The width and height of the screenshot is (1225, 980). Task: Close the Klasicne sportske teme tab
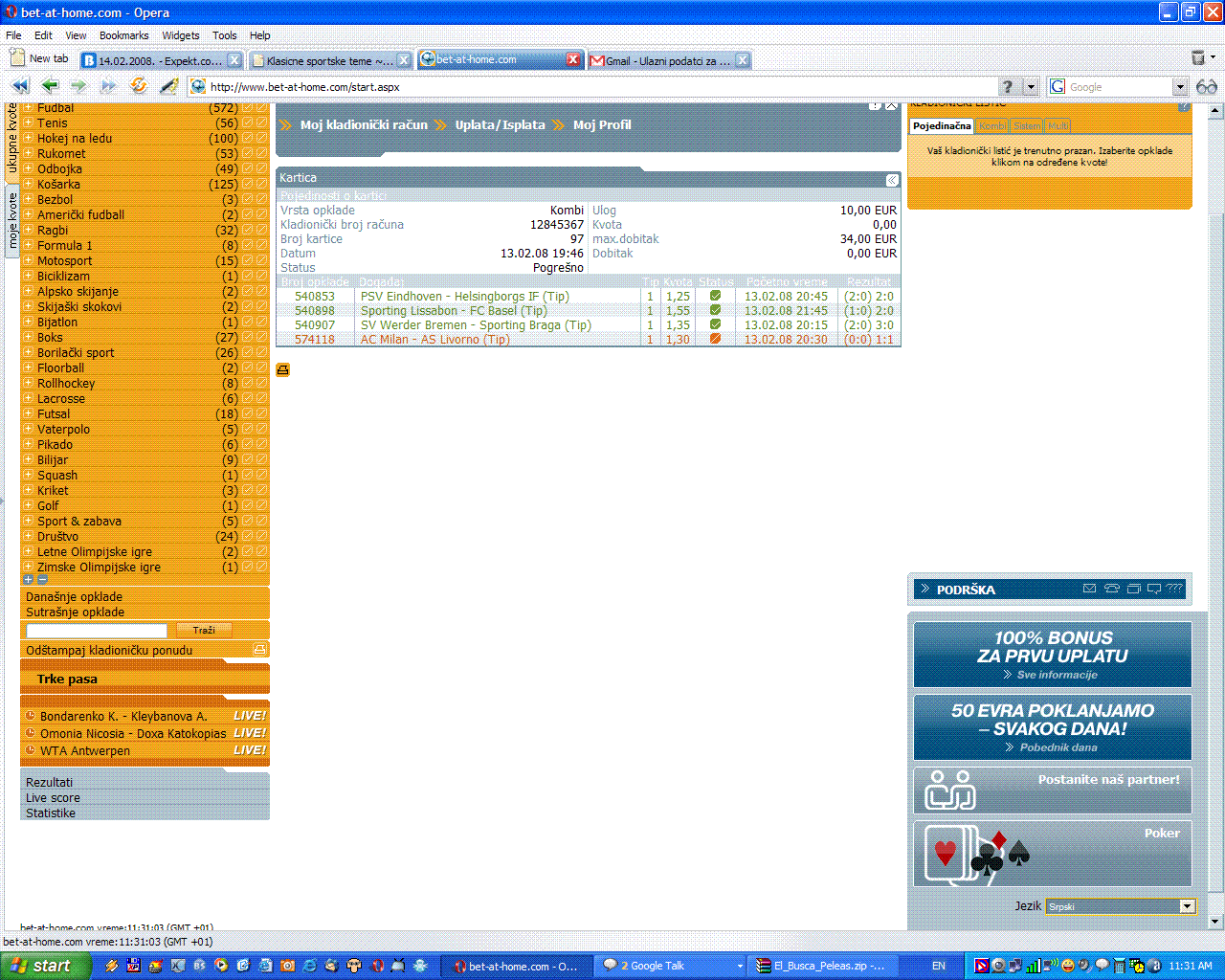[404, 60]
